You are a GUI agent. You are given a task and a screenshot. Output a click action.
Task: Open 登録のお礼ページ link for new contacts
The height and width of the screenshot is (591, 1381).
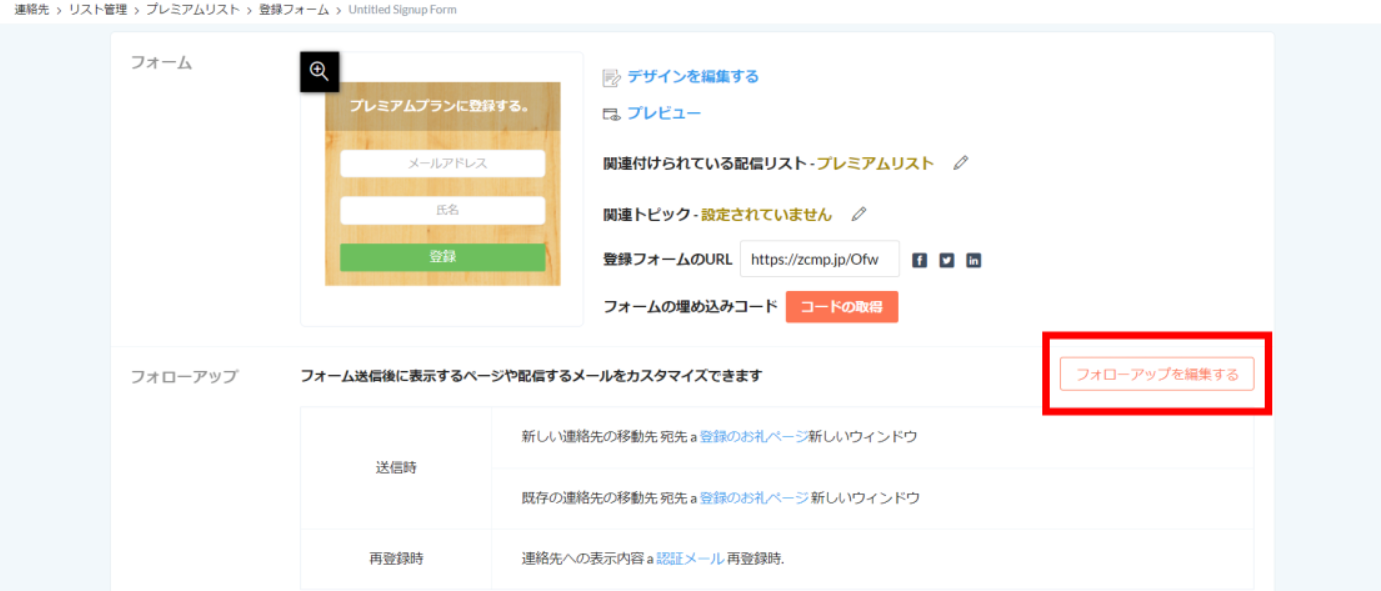point(754,437)
